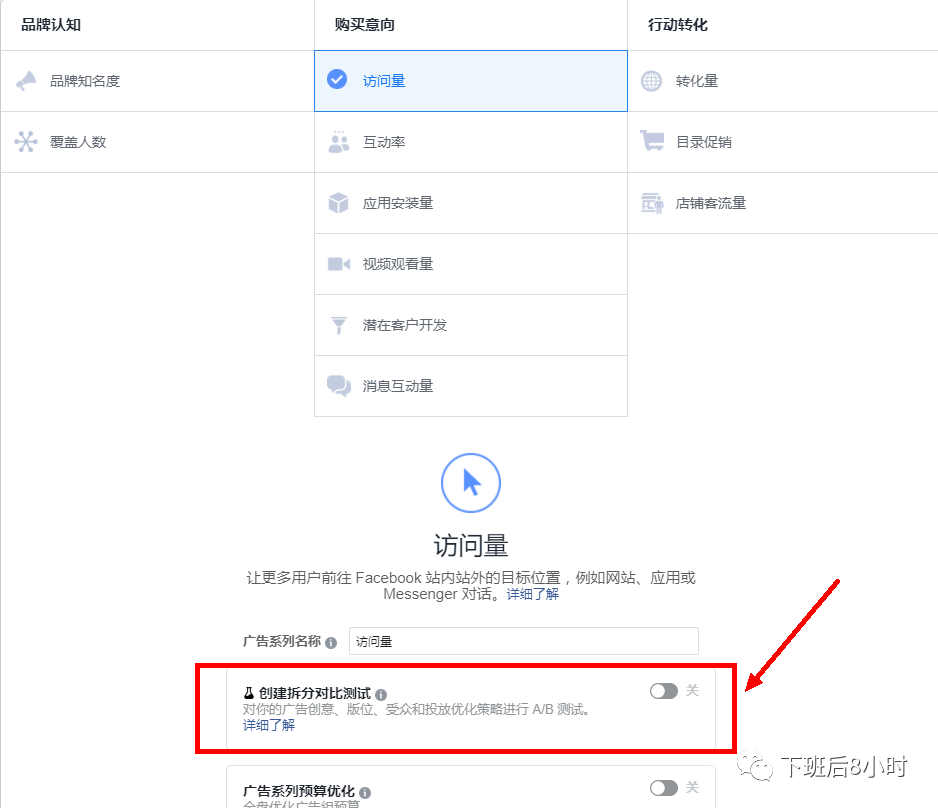Pick the 转化量 objective

coord(782,81)
